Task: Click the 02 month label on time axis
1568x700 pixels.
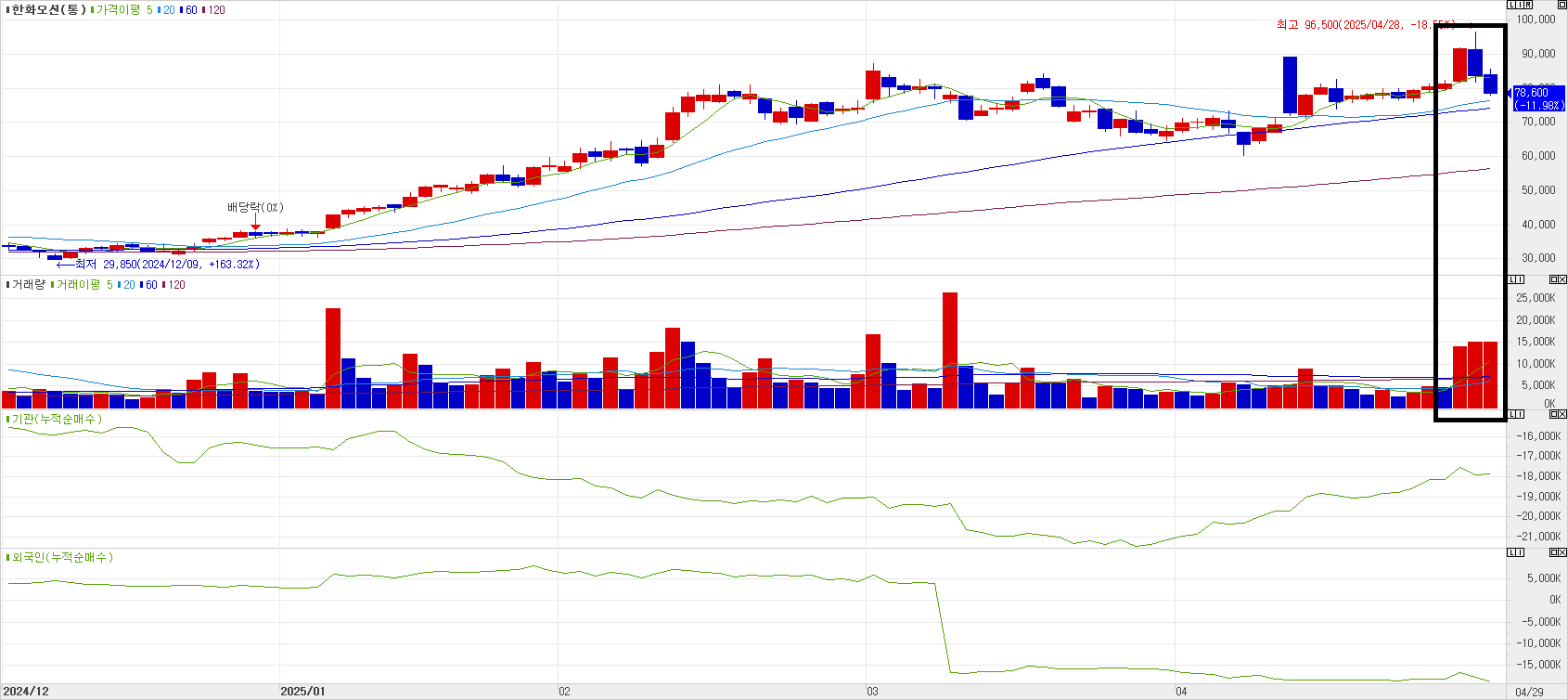Action: 564,691
